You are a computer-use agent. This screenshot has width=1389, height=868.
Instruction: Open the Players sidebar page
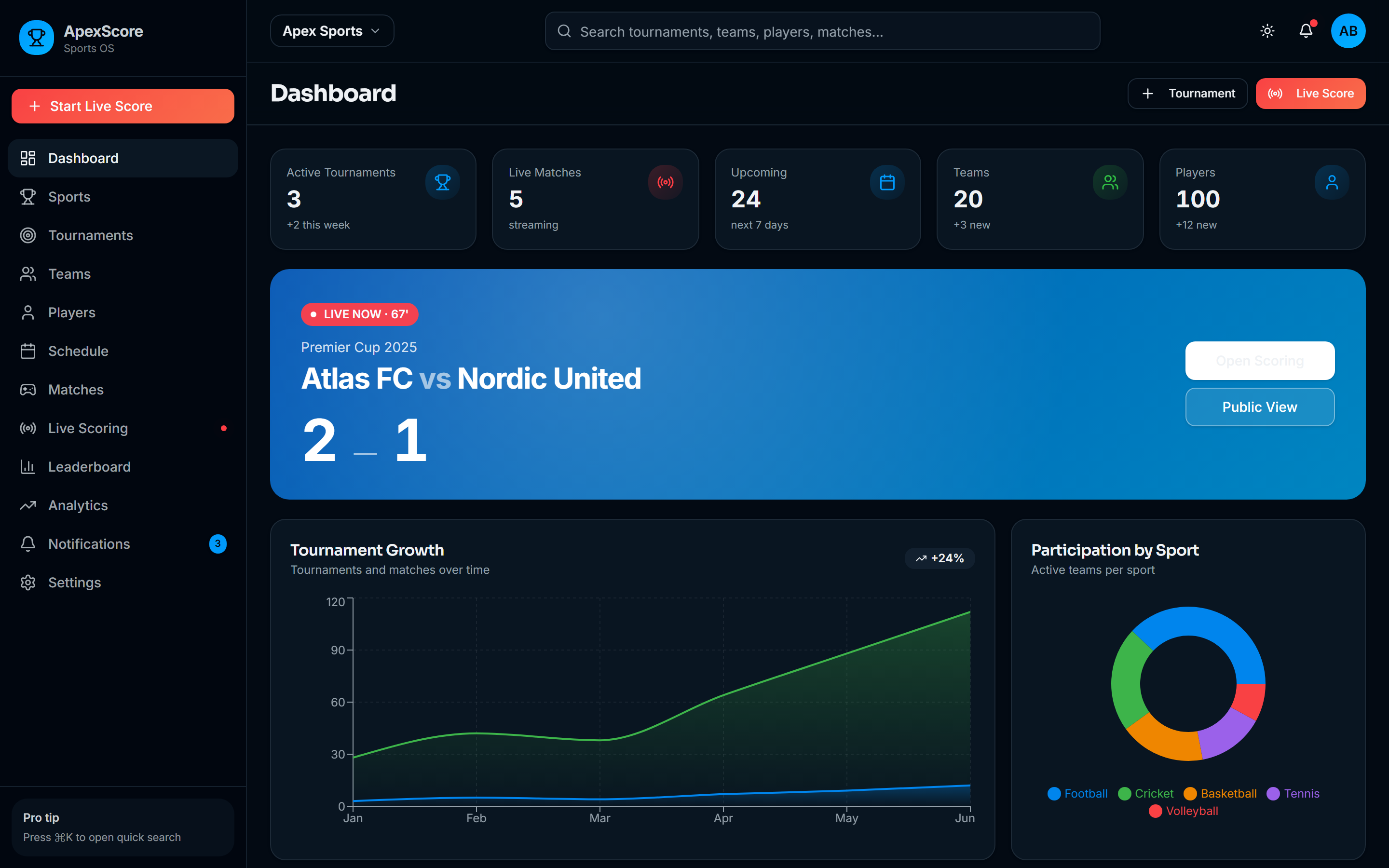123,312
